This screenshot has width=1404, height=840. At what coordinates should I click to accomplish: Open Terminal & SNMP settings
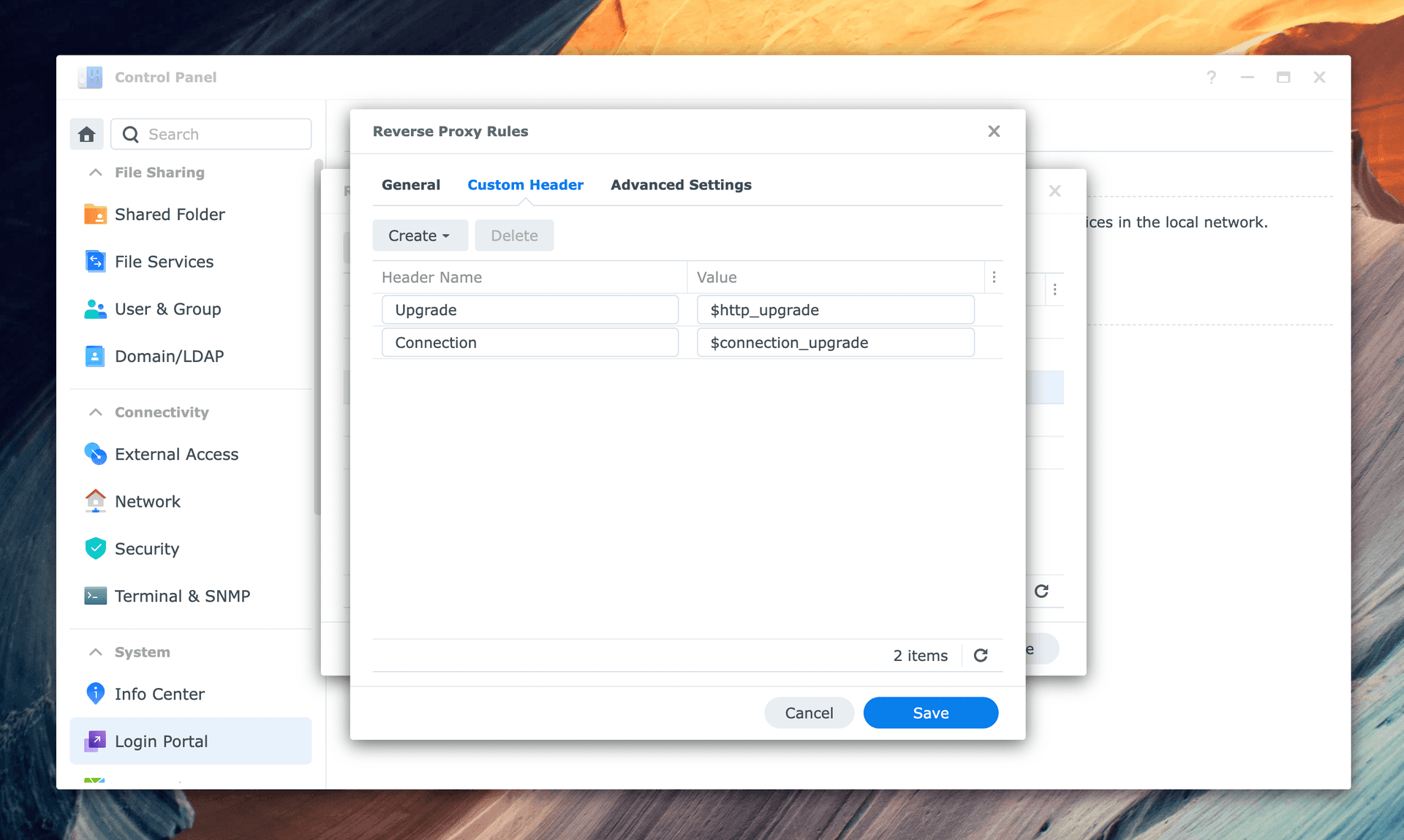click(x=182, y=595)
